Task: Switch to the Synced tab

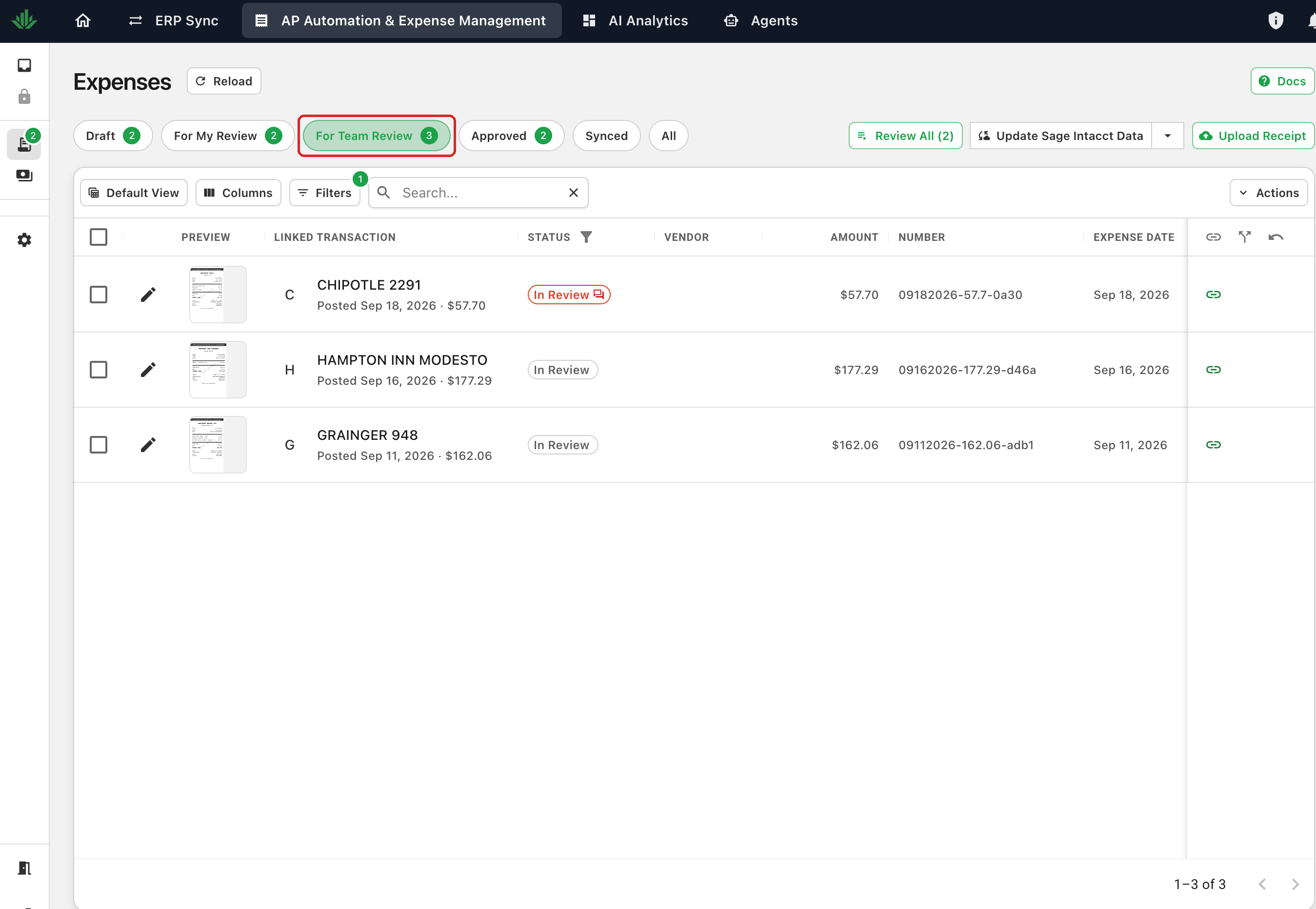Action: click(x=606, y=136)
